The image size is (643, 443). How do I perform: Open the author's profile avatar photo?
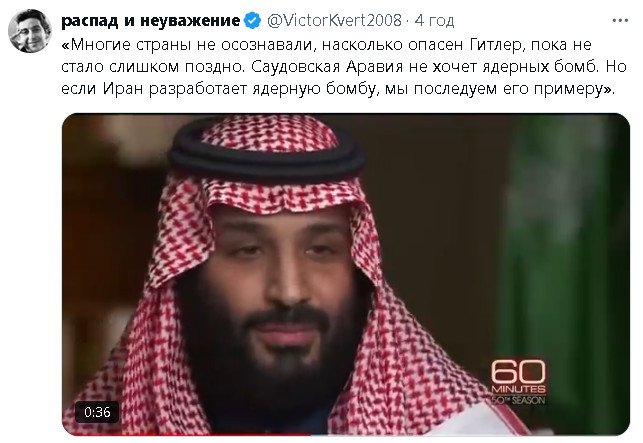coord(30,31)
